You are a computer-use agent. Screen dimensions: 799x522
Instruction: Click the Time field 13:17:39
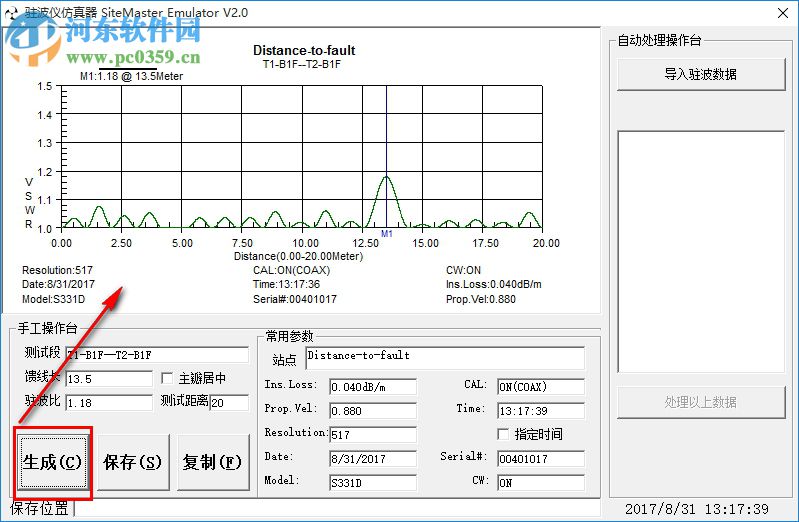(x=541, y=411)
